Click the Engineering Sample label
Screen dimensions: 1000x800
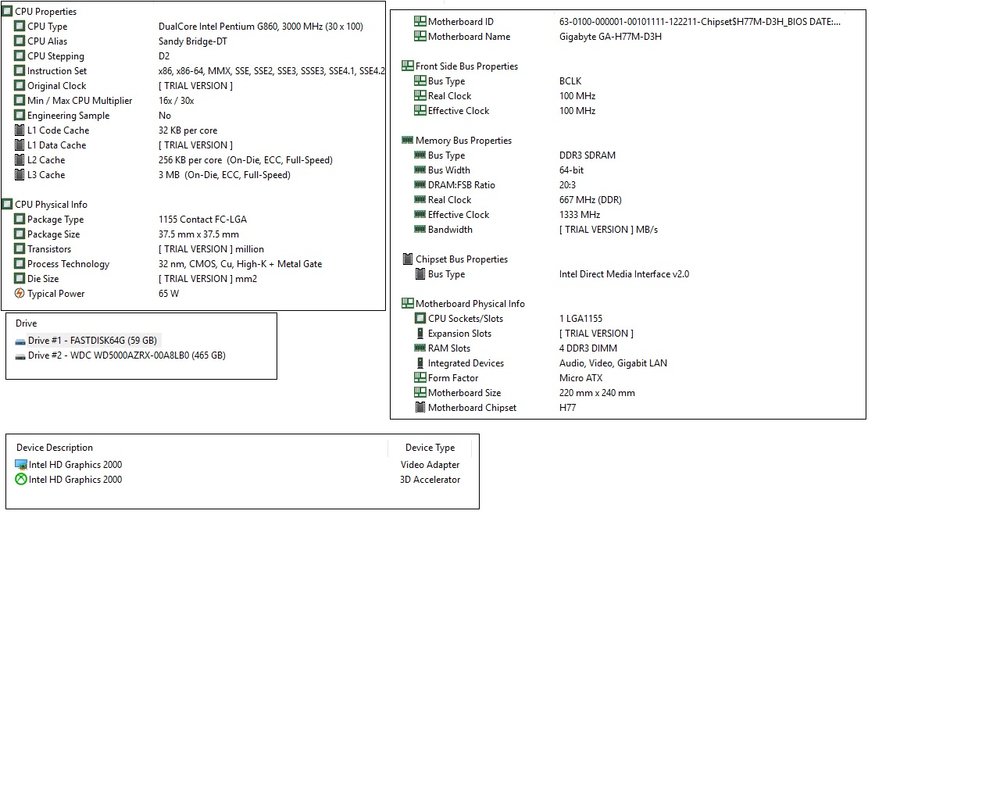pos(68,115)
